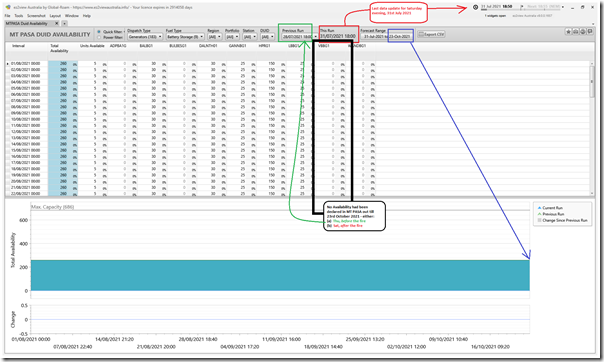Click the Max. Capacity (686) chart label
The image size is (604, 362).
pyautogui.click(x=52, y=207)
